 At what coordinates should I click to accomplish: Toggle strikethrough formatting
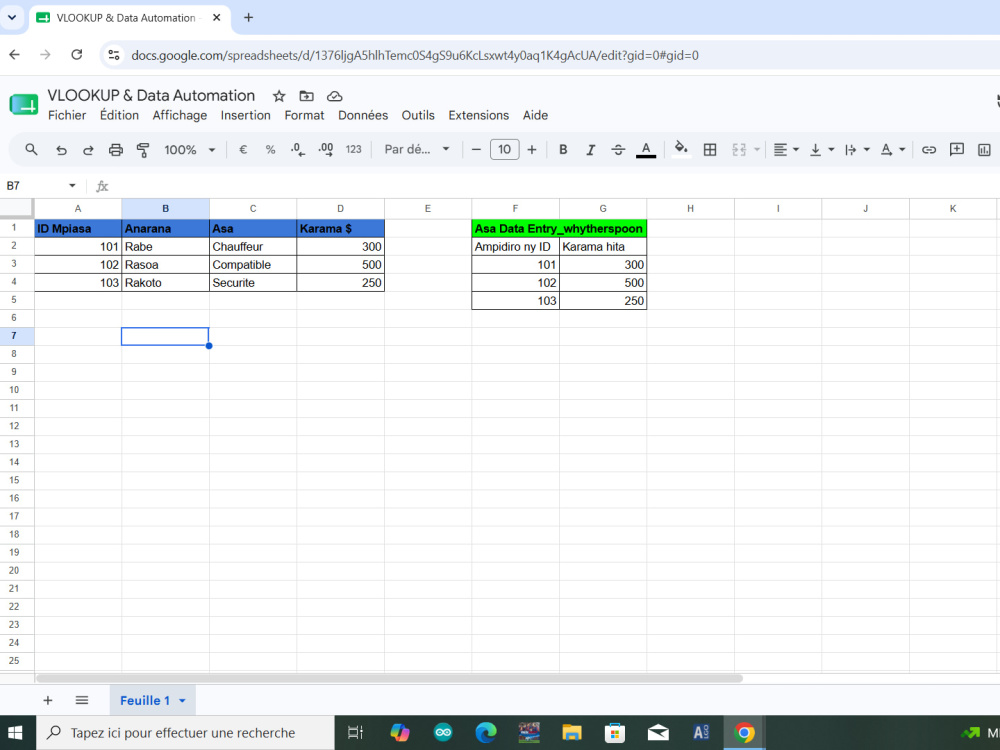618,150
